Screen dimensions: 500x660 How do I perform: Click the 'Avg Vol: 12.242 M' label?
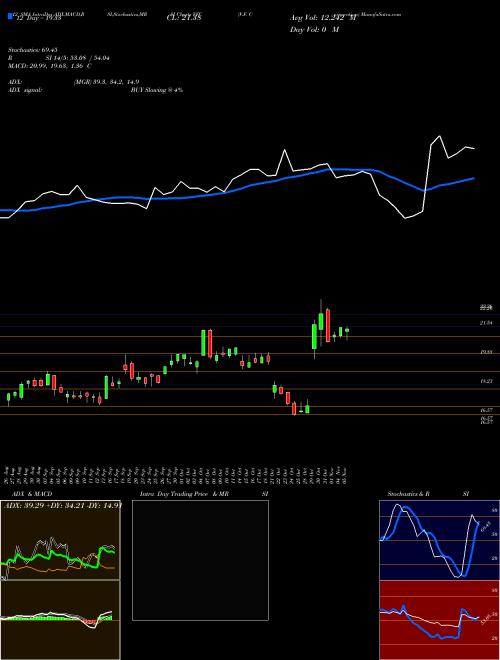click(x=323, y=18)
